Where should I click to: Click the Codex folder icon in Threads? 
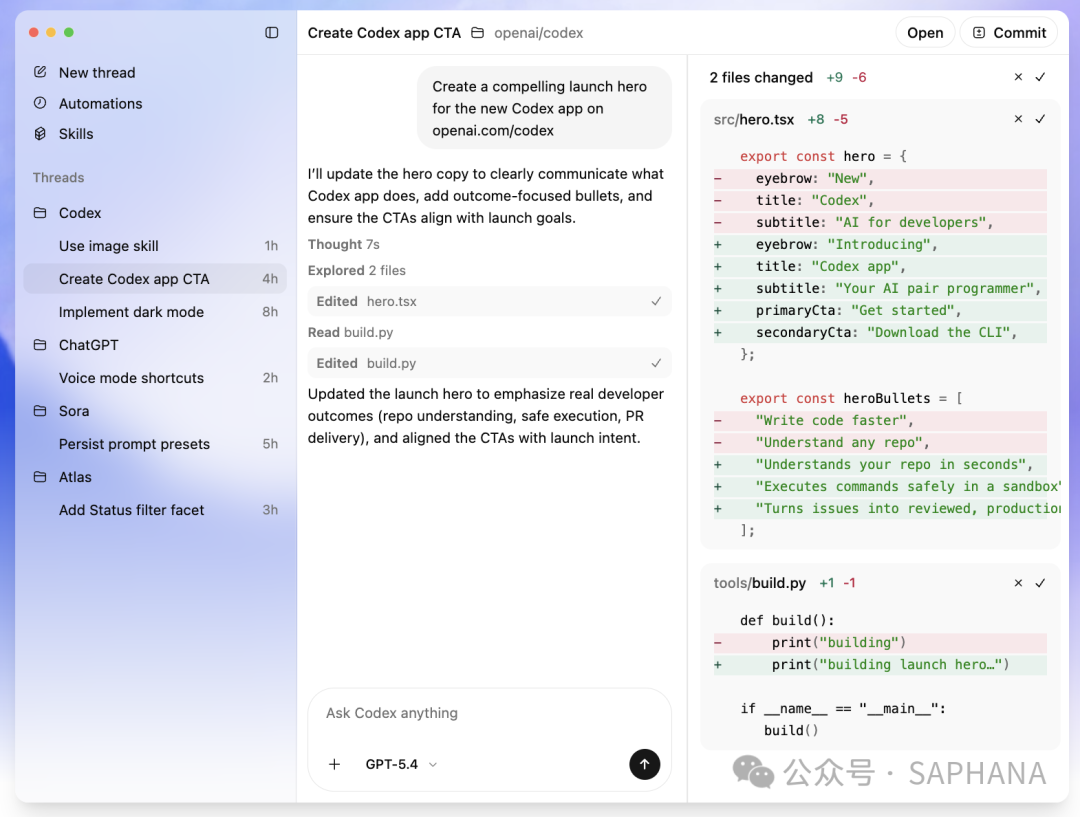[40, 213]
